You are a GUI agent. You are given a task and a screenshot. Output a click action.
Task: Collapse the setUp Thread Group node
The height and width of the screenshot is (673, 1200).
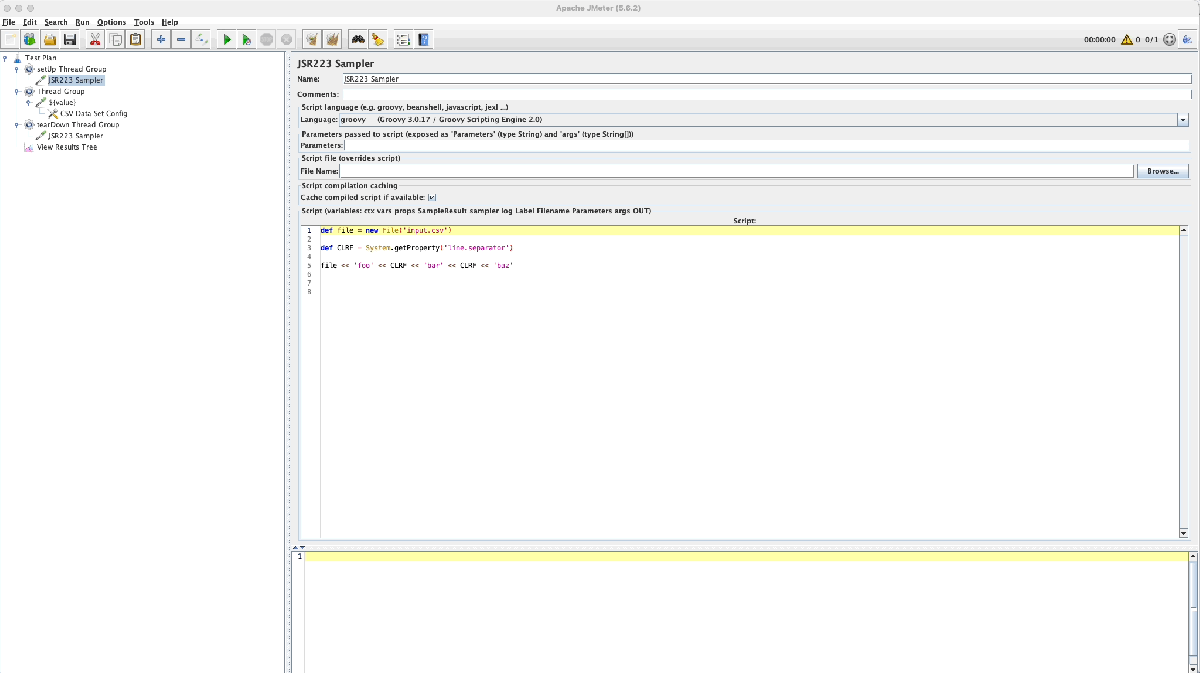[17, 69]
